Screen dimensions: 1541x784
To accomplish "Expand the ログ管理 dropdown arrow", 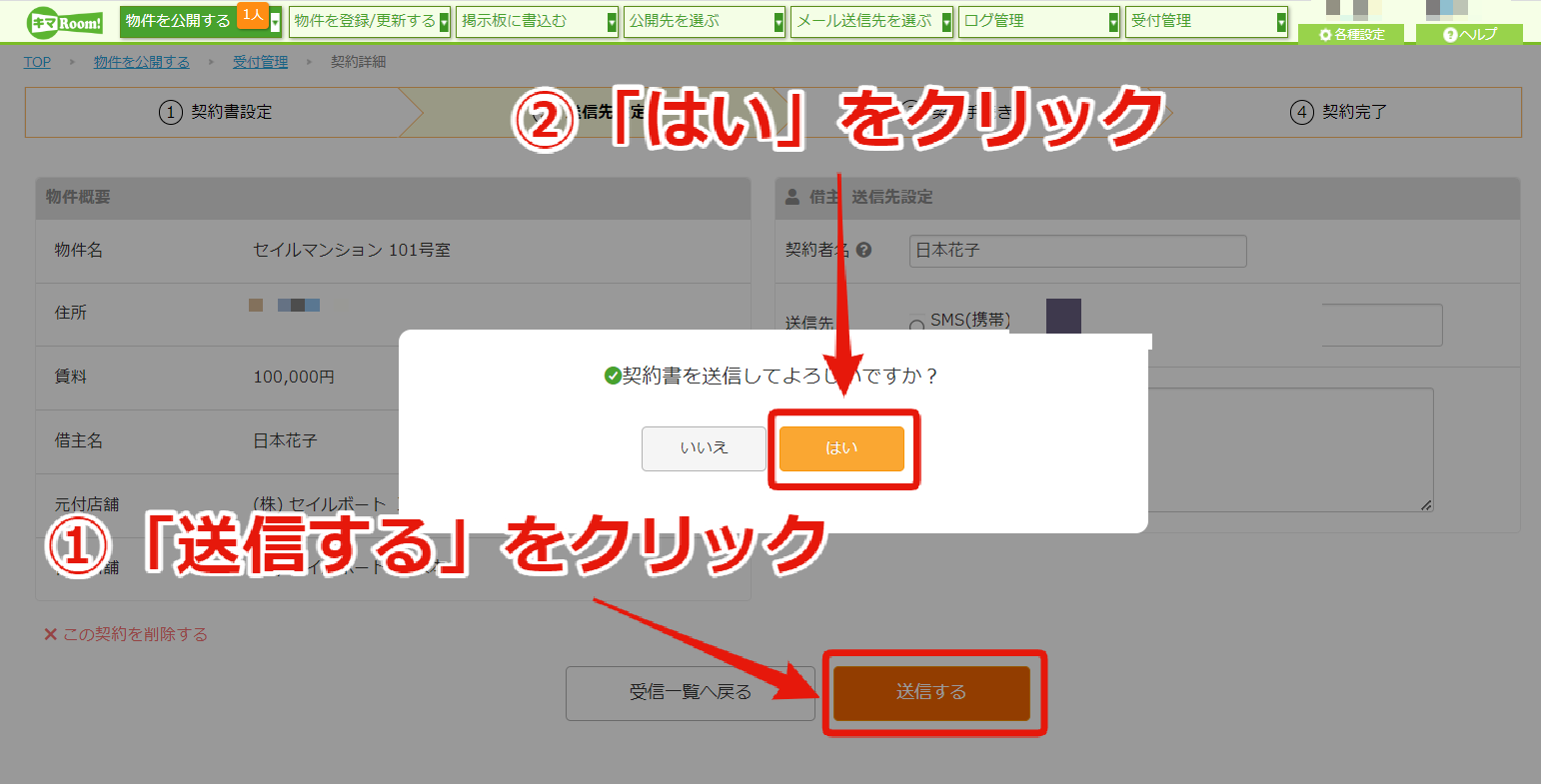I will (1114, 23).
